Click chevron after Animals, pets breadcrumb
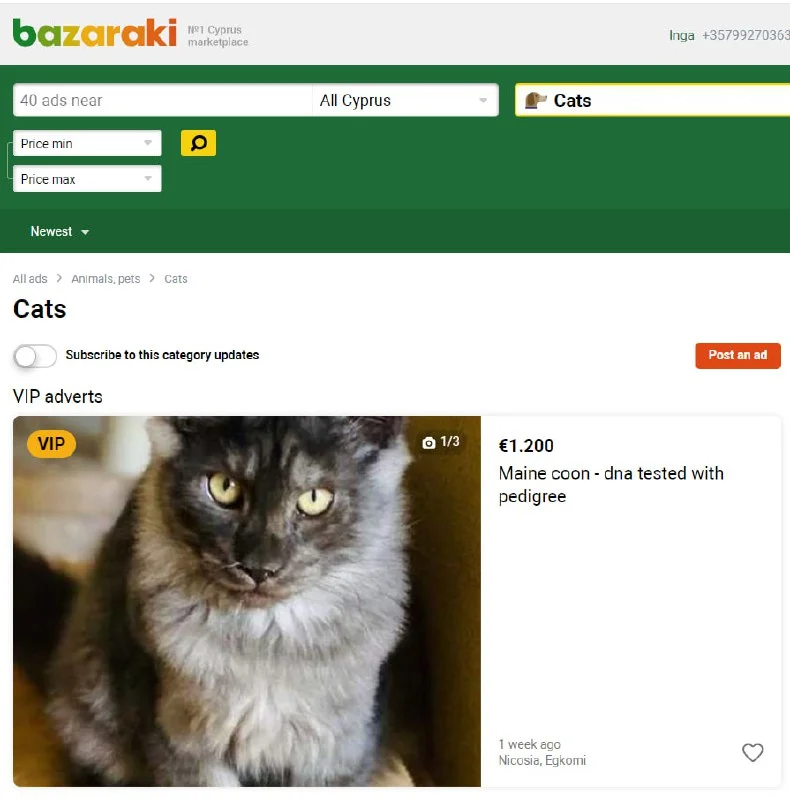The height and width of the screenshot is (800, 790). point(152,278)
